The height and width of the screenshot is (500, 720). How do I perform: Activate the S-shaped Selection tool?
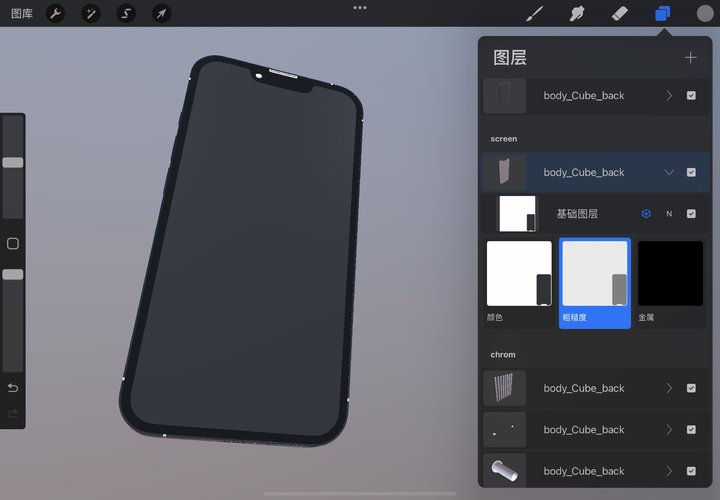click(x=126, y=13)
